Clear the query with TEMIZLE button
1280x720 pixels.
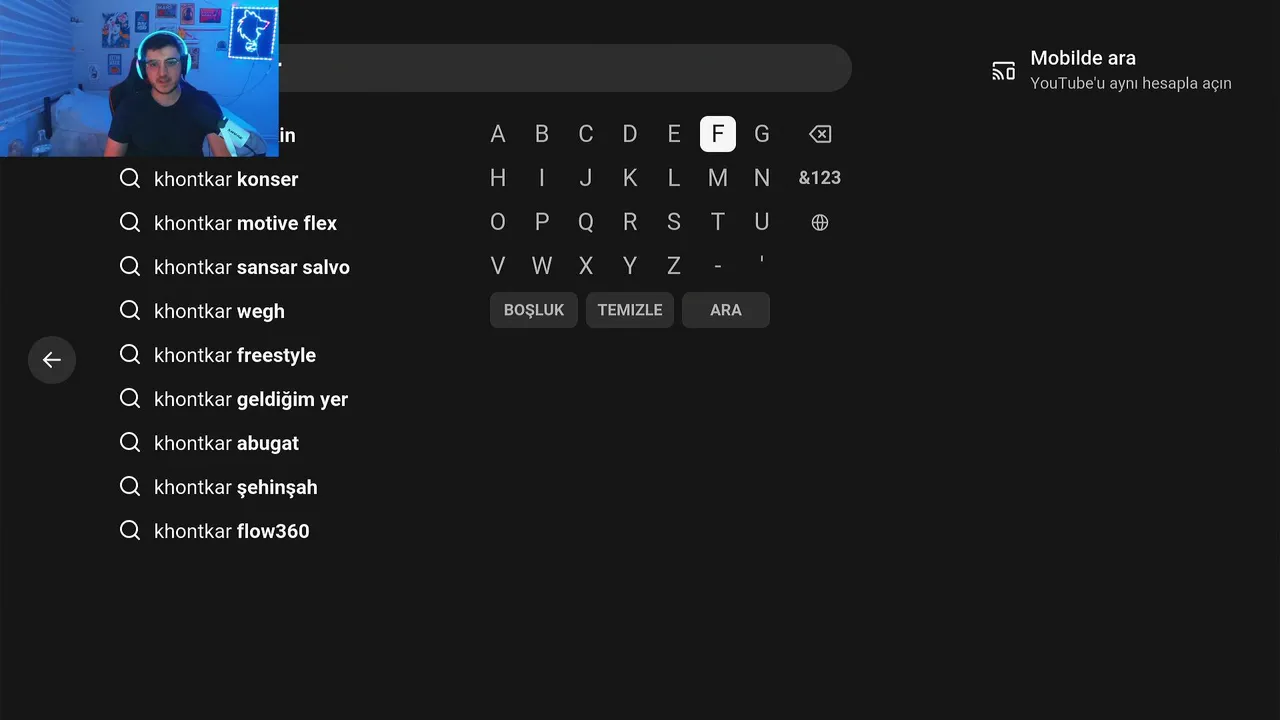click(x=630, y=310)
